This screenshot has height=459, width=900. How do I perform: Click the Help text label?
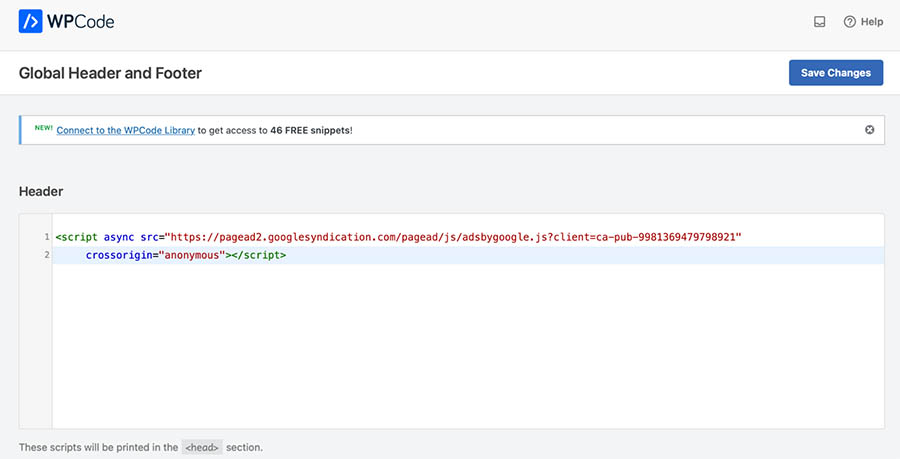point(872,22)
